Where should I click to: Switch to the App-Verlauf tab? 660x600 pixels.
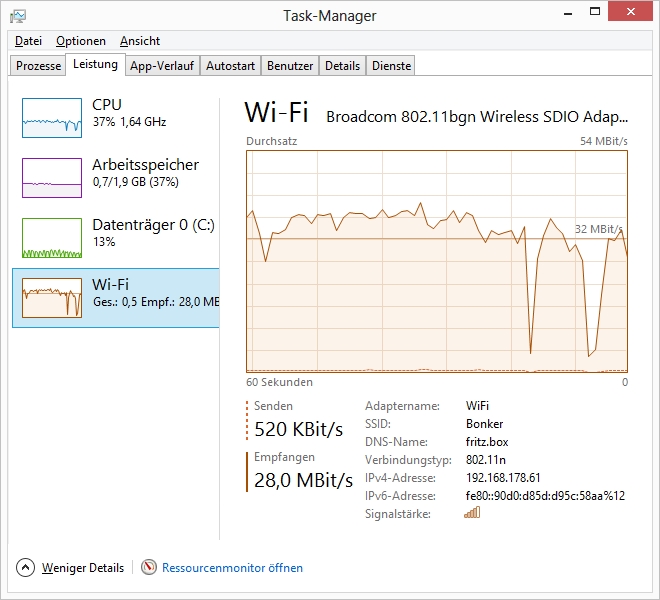click(x=162, y=66)
